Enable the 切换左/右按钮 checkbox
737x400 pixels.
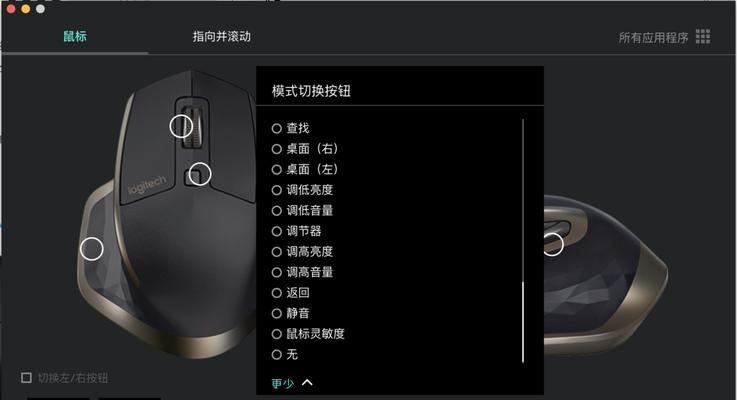(x=26, y=377)
